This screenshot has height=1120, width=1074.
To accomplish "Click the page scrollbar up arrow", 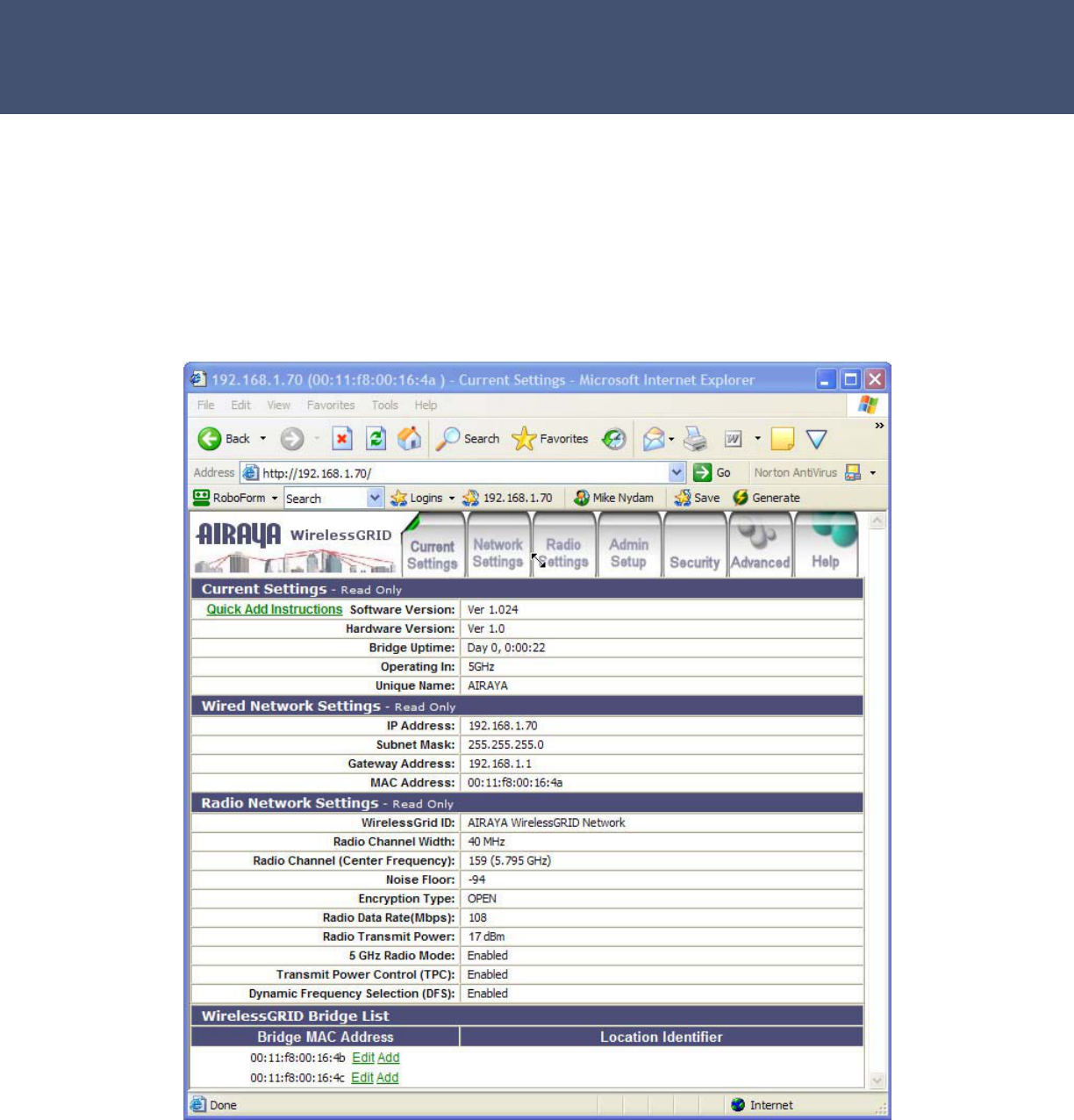I will point(877,521).
